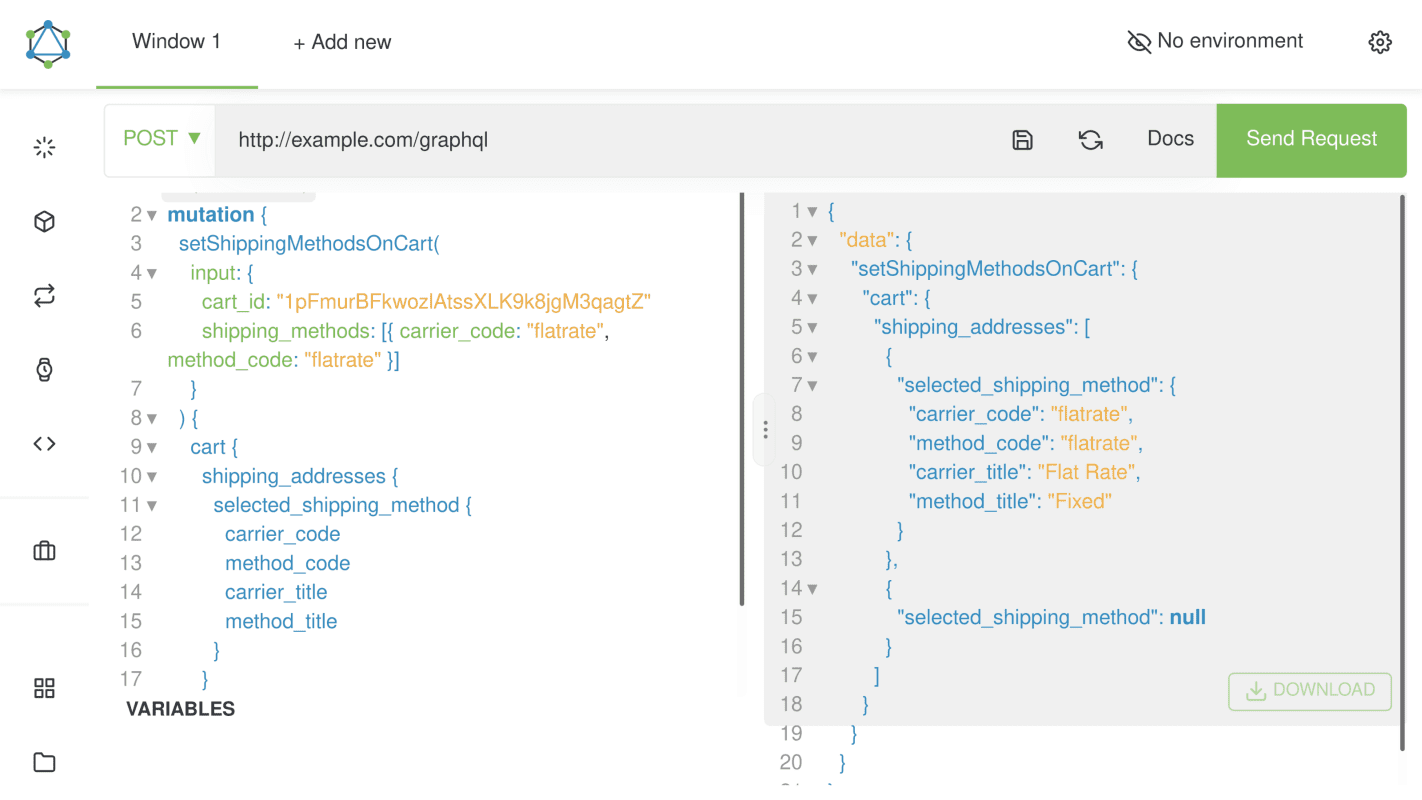Expand the VARIABLES section

(180, 709)
